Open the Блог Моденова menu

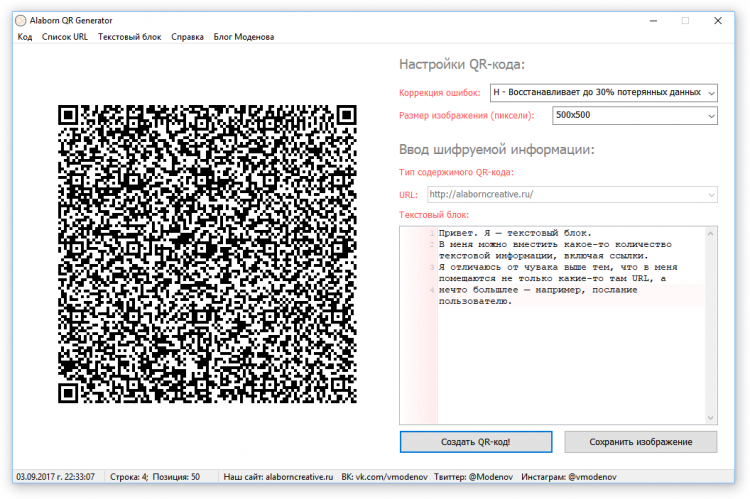pyautogui.click(x=244, y=37)
